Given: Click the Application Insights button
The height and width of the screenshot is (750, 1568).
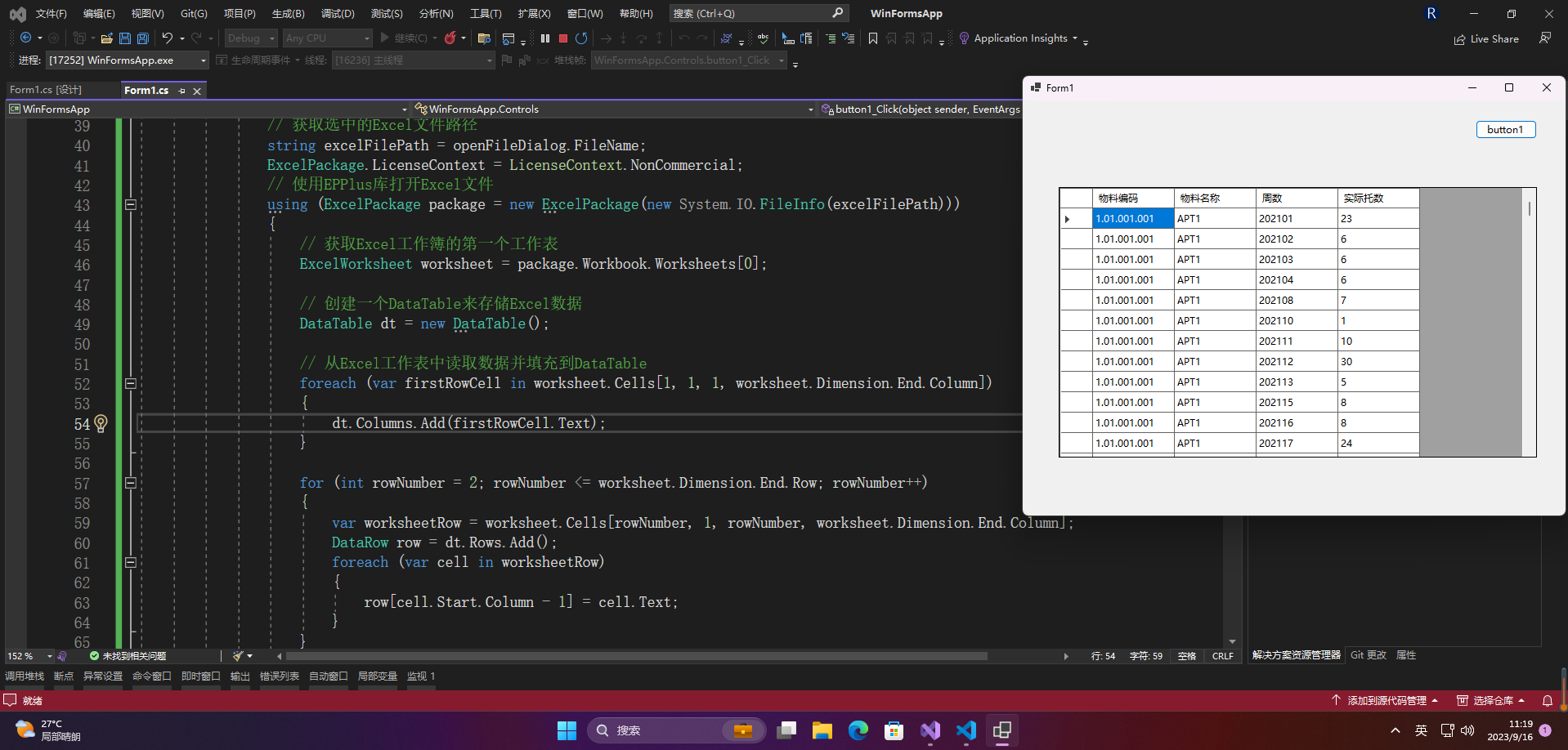Looking at the screenshot, I should click(x=1018, y=38).
